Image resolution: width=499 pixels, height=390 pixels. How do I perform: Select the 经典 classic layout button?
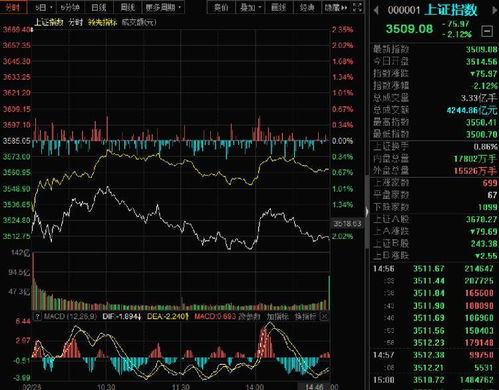307,7
